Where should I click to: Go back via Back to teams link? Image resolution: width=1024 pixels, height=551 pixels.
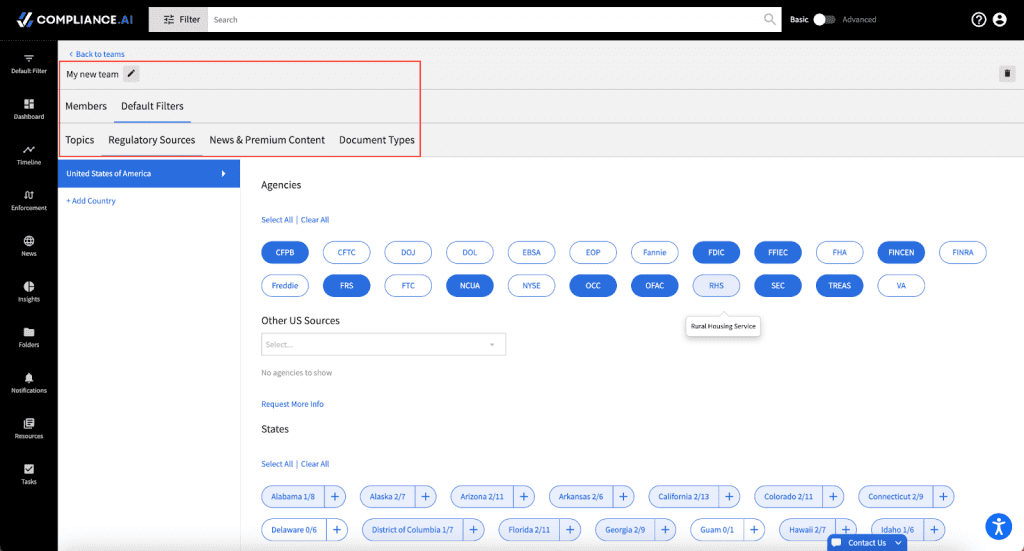pyautogui.click(x=97, y=54)
